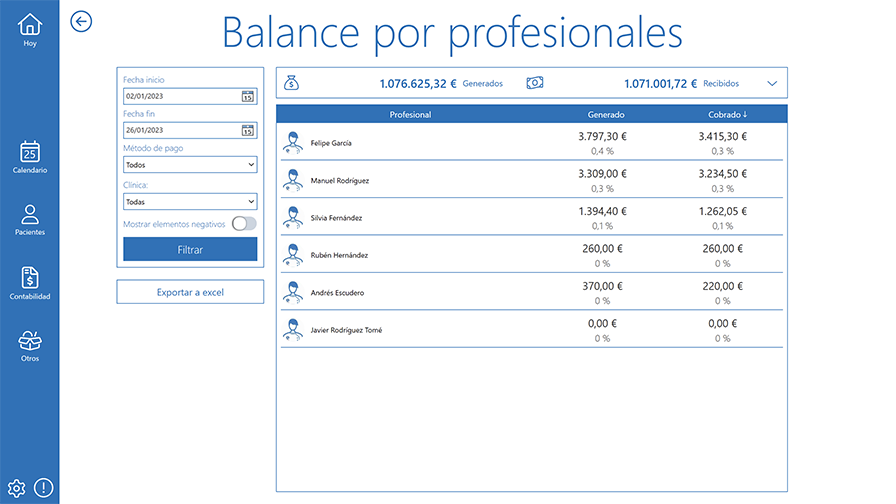
Task: Click the 220,00 € collected amount
Action: point(722,286)
